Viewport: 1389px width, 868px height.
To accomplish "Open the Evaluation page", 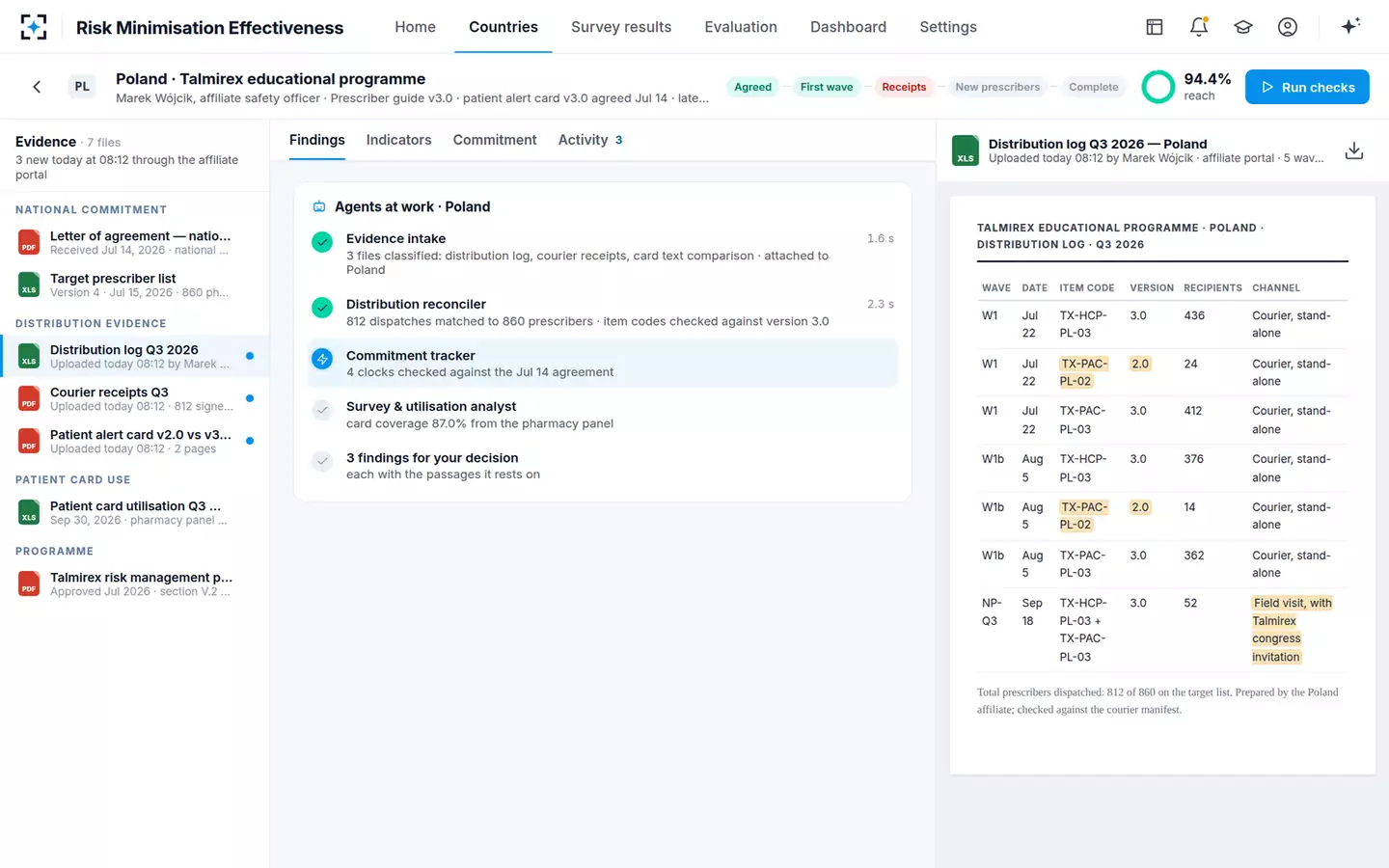I will [741, 27].
